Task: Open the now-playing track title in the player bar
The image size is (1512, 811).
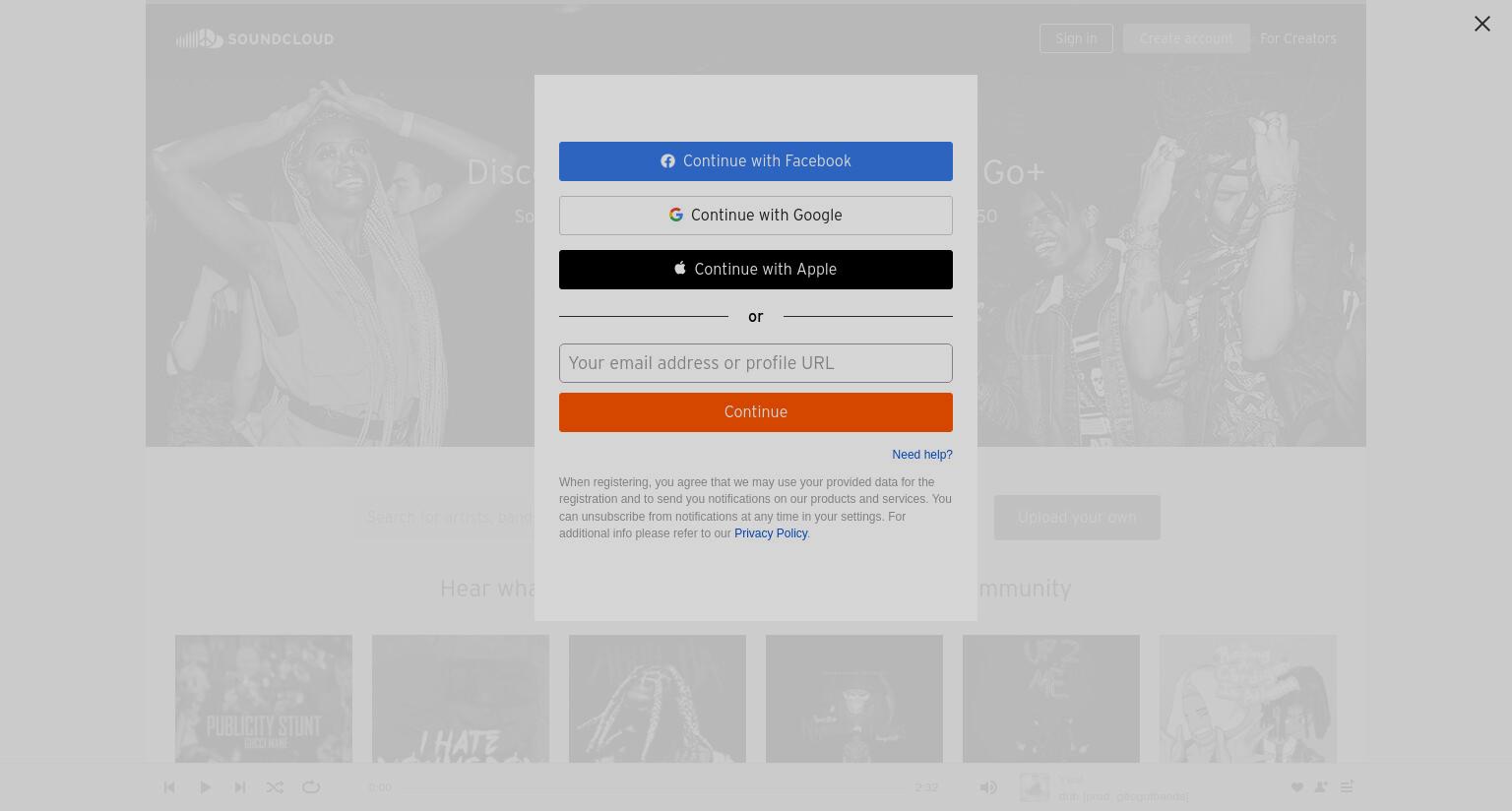Action: pos(1123,796)
